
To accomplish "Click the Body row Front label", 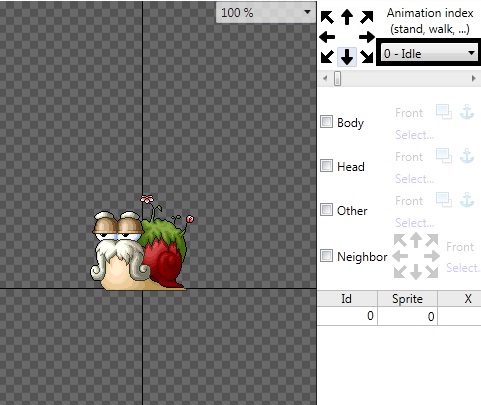I will pyautogui.click(x=409, y=113).
